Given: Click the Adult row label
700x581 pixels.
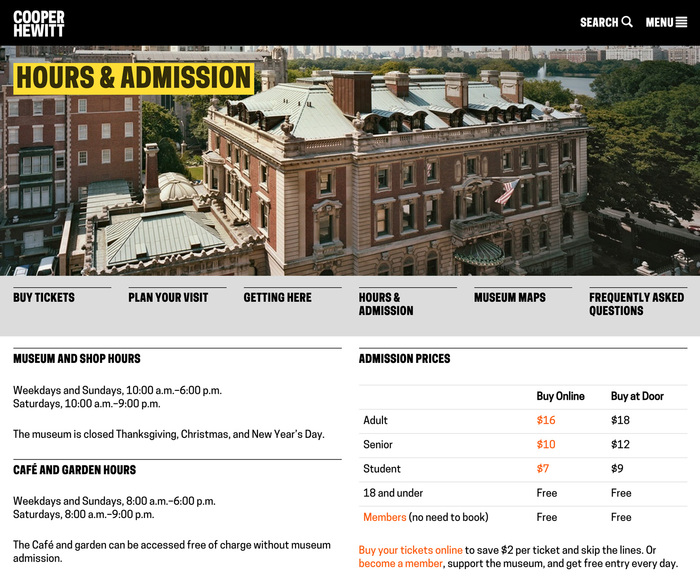Looking at the screenshot, I should (x=375, y=420).
